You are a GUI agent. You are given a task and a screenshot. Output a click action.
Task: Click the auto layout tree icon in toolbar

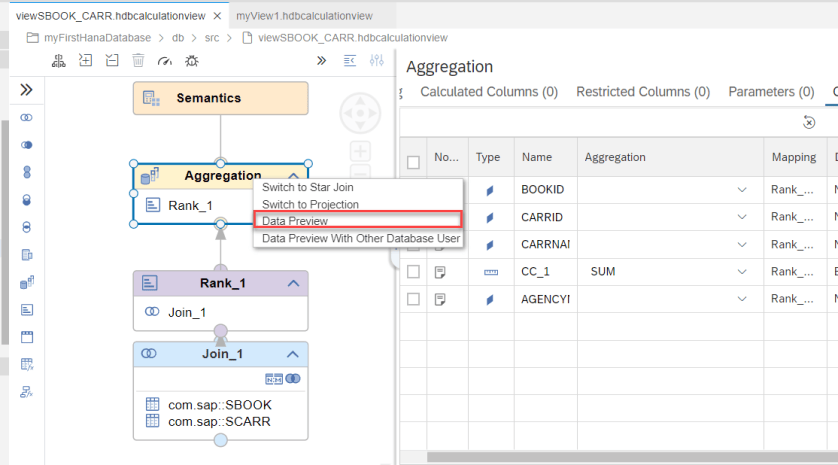tap(59, 61)
